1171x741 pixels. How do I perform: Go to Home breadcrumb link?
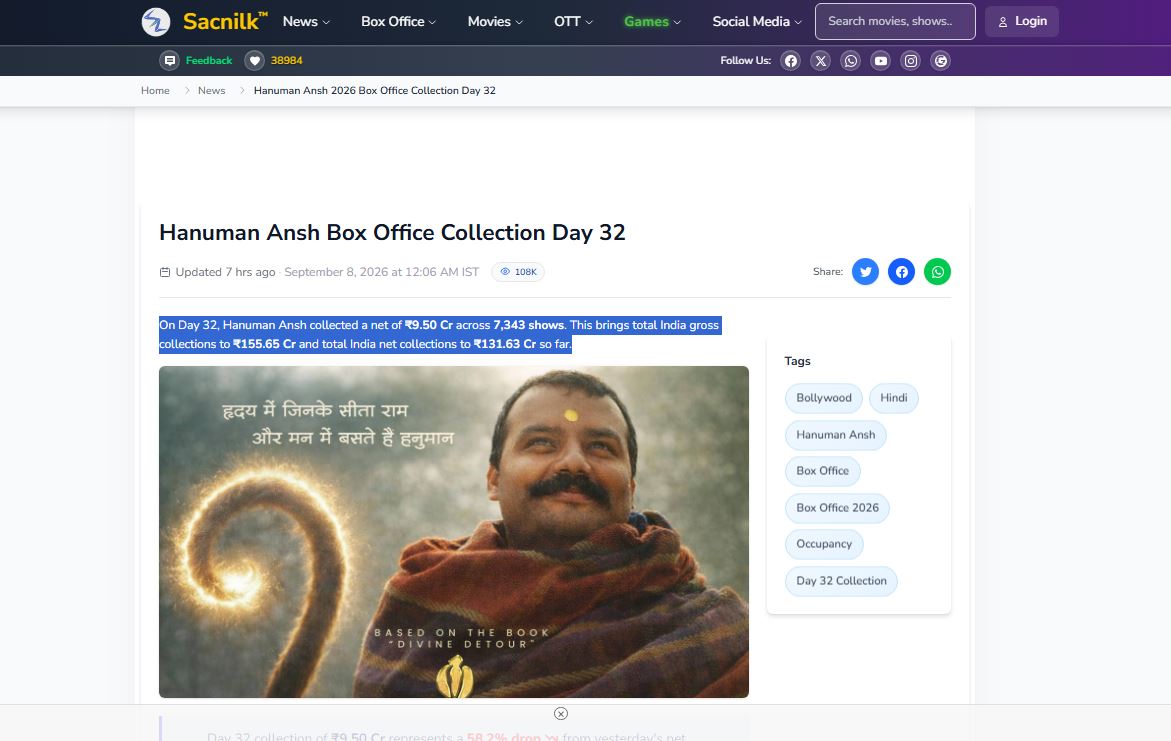155,90
